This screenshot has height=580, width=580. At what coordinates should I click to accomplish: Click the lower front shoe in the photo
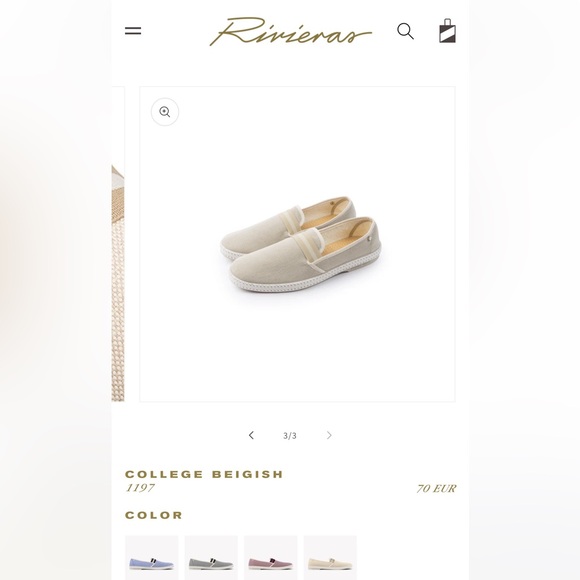pos(306,255)
